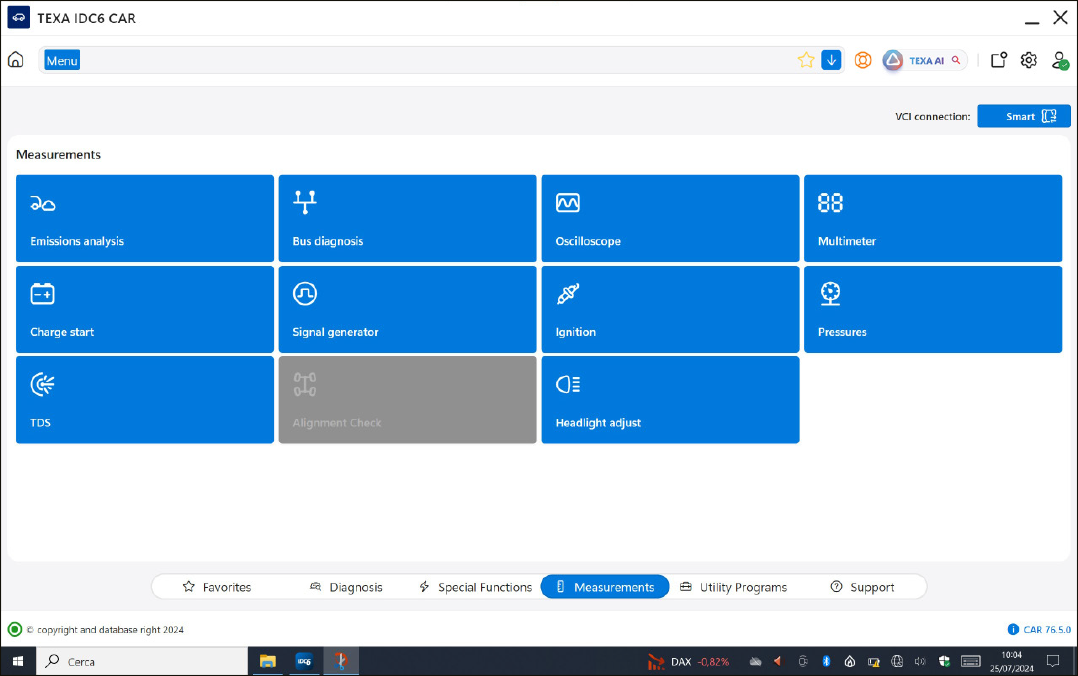Screen dimensions: 1078x676
Task: Select the Pressures tile
Action: [932, 309]
